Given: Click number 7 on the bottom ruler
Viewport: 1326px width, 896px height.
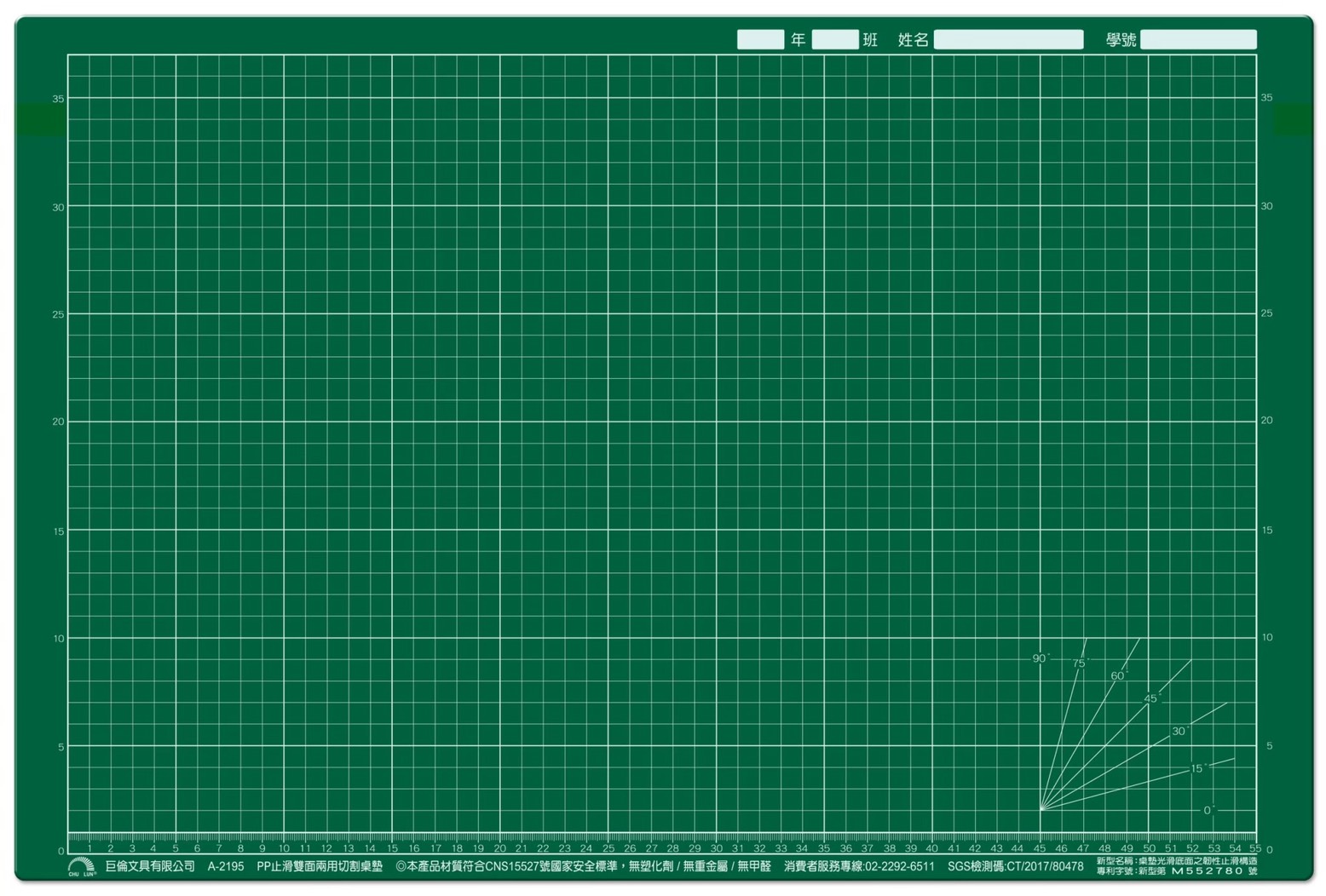Looking at the screenshot, I should coord(219,848).
